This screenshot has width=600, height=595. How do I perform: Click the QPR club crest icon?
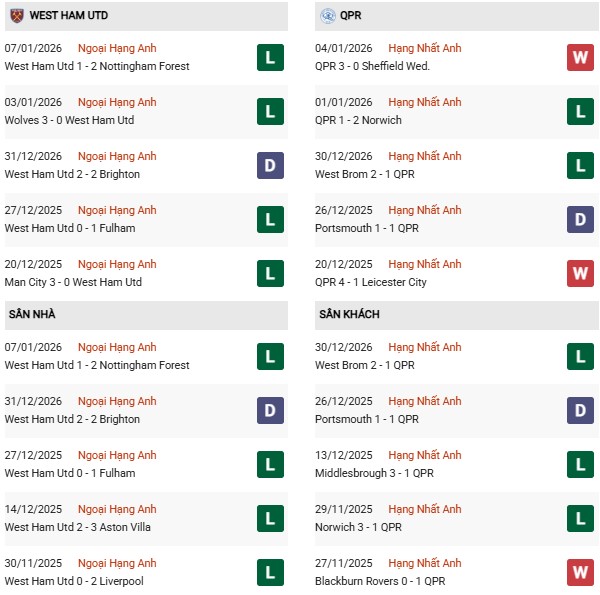coord(328,16)
